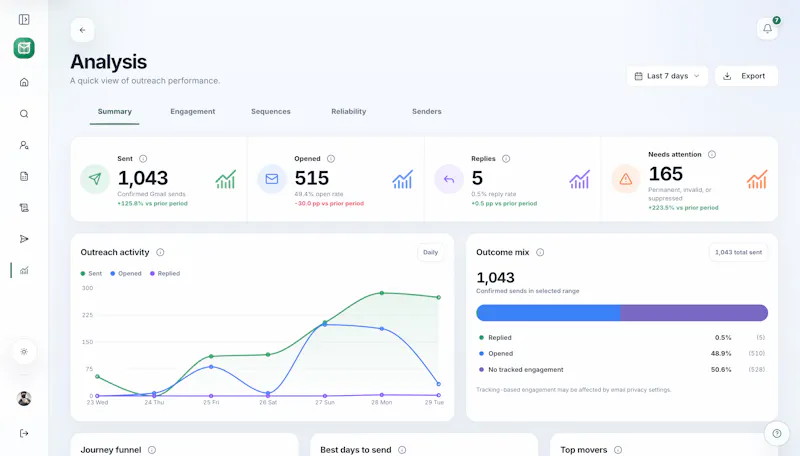Viewport: 800px width, 456px height.
Task: Click the 1,043 total sent badge
Action: [738, 252]
